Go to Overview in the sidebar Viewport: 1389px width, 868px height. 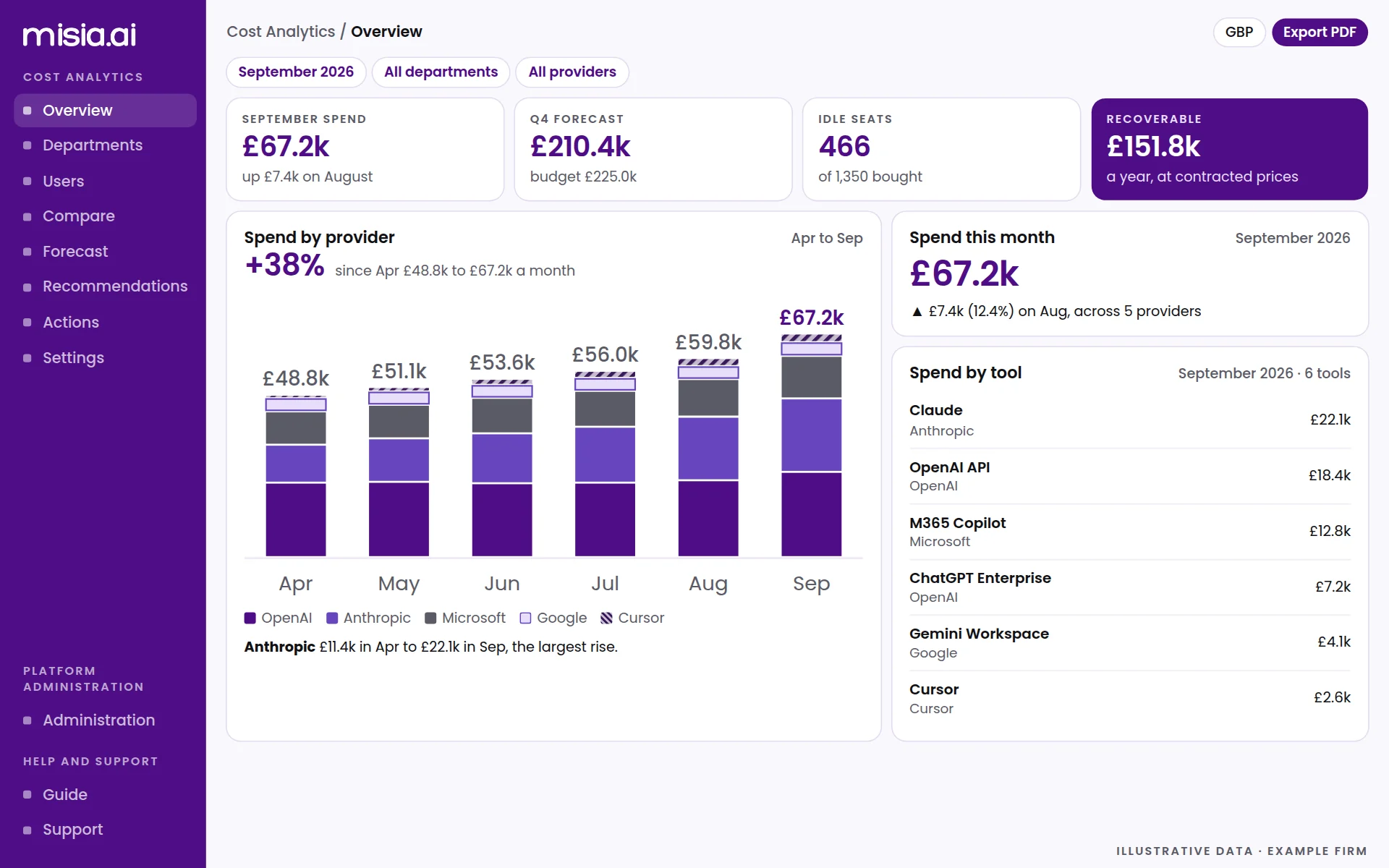coord(105,111)
